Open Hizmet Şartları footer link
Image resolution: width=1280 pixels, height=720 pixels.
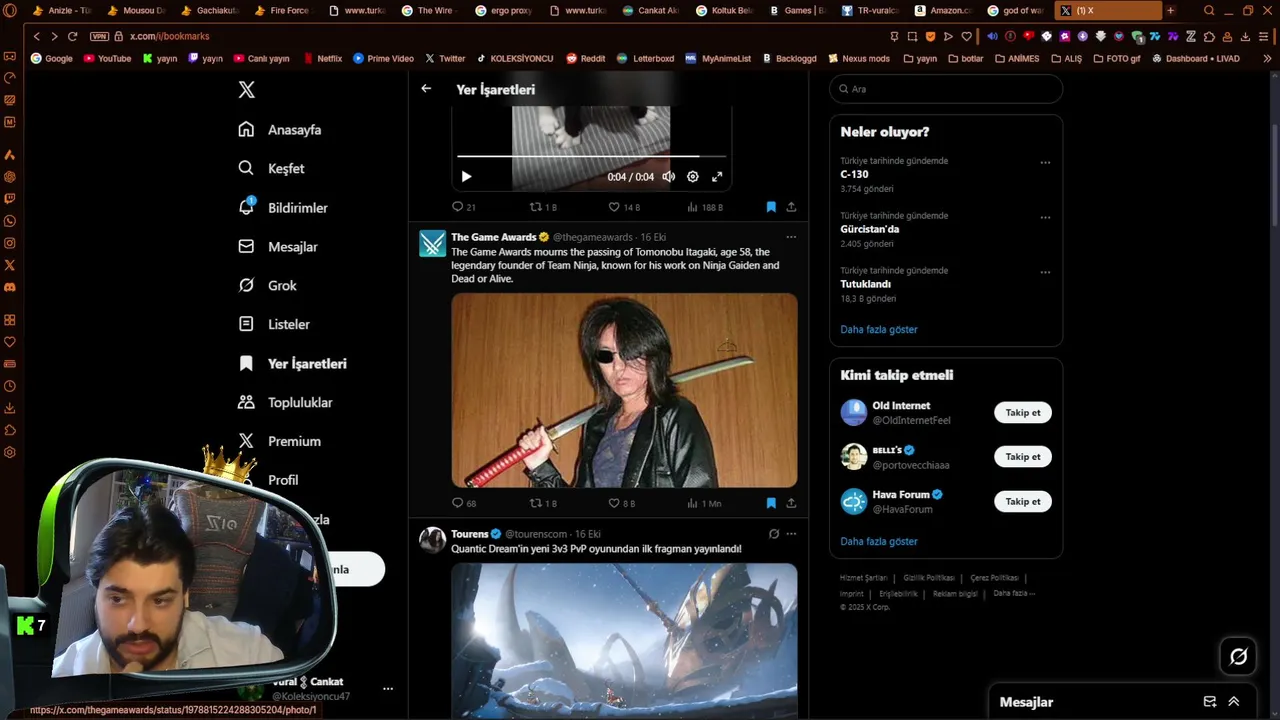(x=863, y=578)
